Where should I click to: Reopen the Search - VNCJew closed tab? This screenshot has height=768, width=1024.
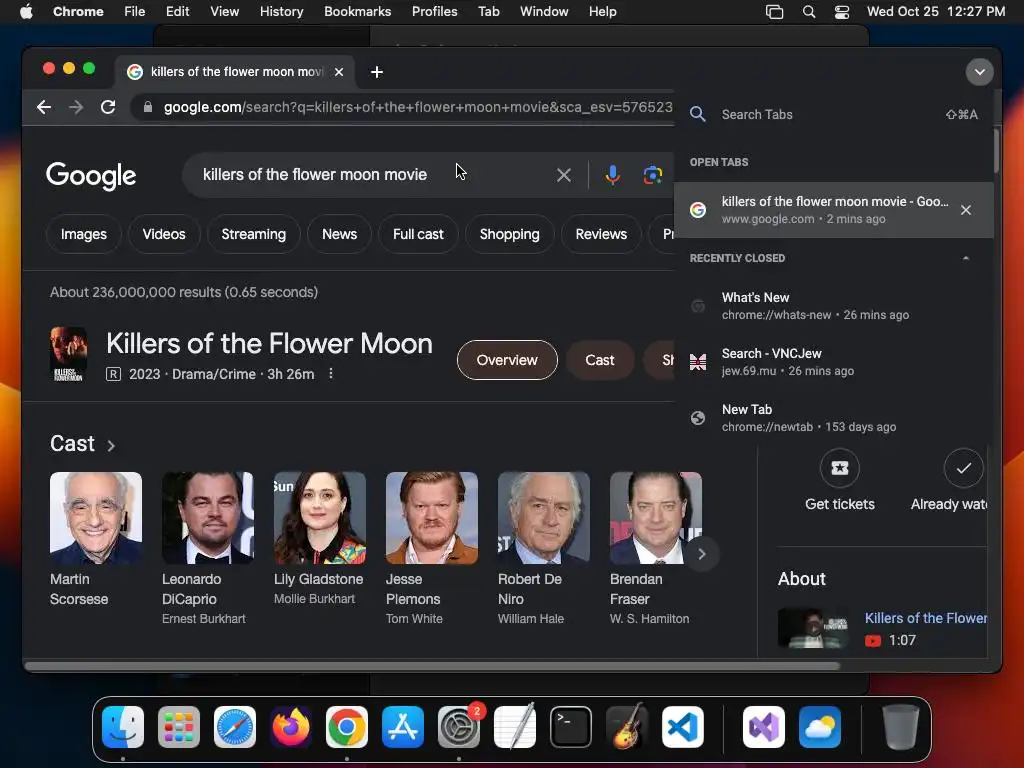pyautogui.click(x=833, y=362)
